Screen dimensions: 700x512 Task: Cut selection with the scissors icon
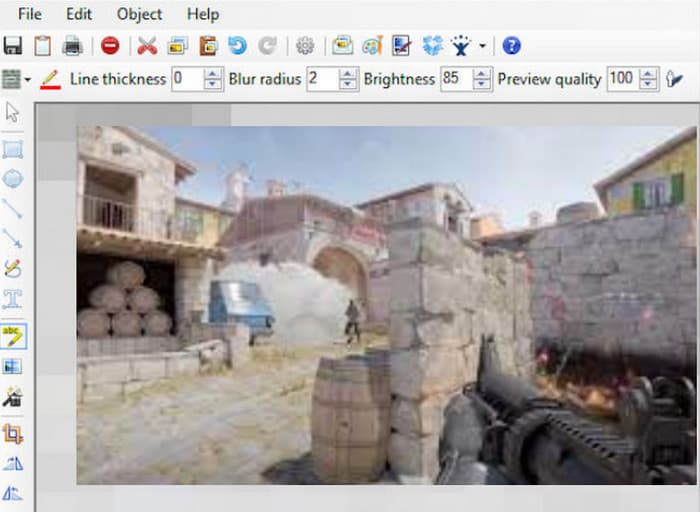[147, 46]
